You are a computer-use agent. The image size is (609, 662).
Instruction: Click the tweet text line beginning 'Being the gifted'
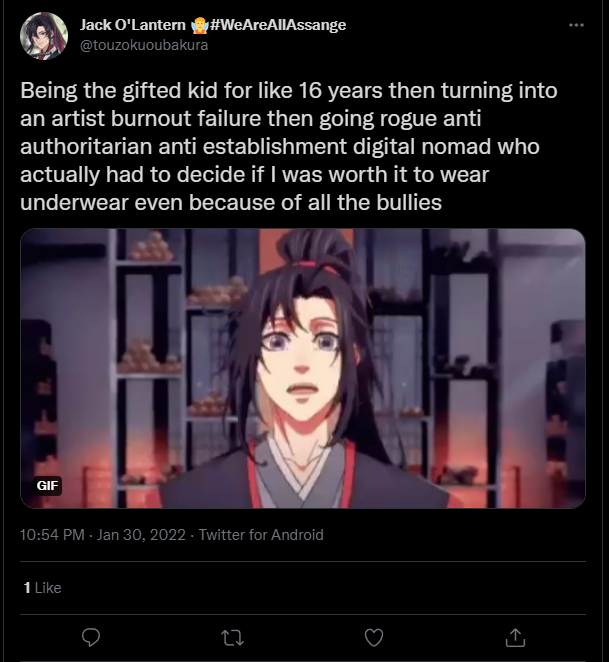point(289,91)
